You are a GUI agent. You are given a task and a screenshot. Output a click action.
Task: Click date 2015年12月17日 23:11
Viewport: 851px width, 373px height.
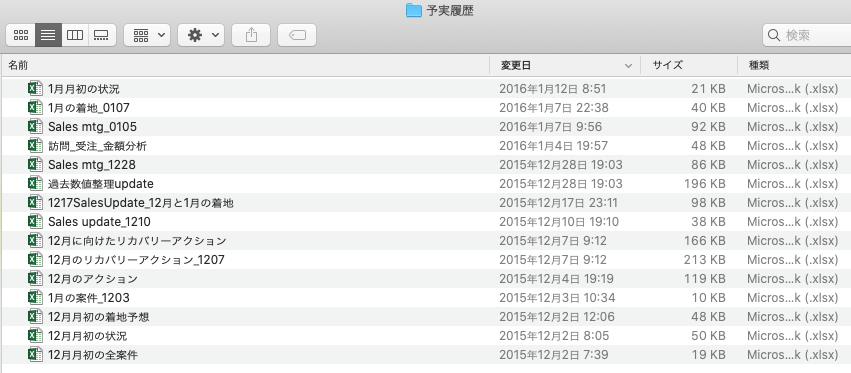coord(558,203)
